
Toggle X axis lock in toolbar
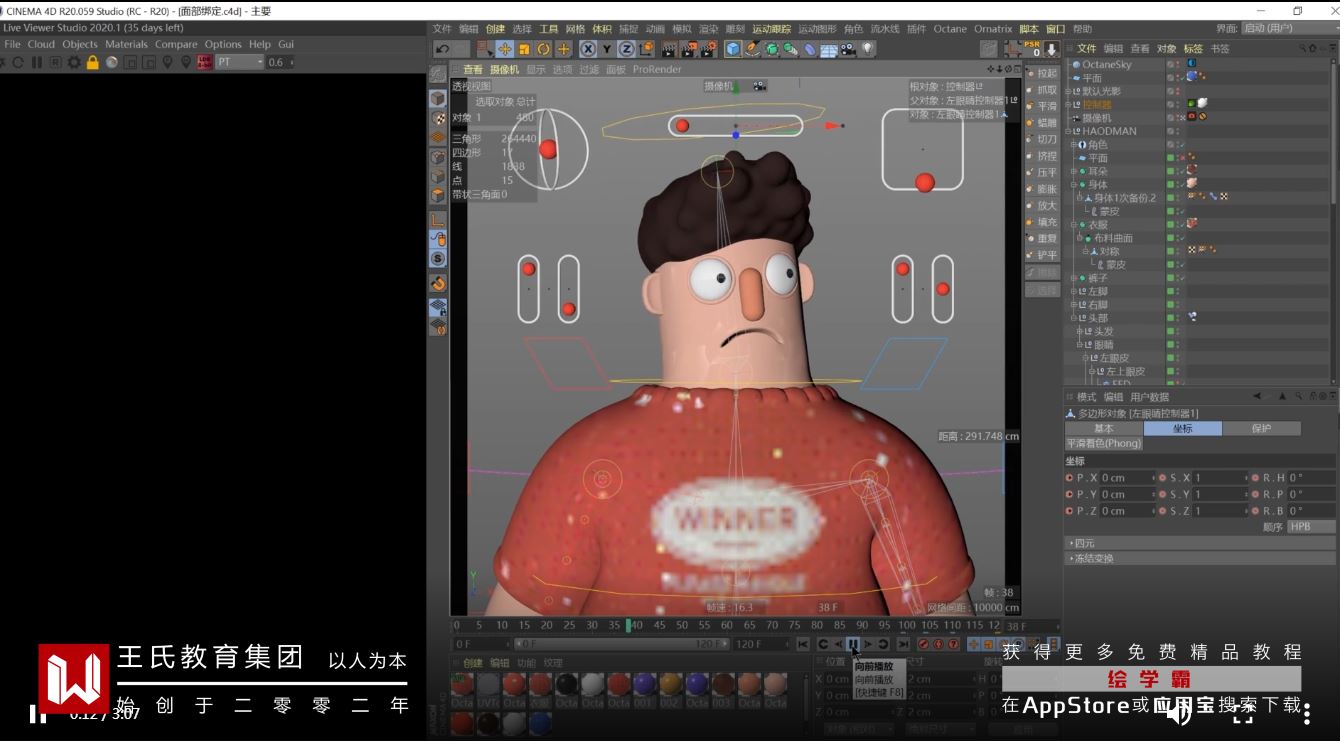pos(588,49)
